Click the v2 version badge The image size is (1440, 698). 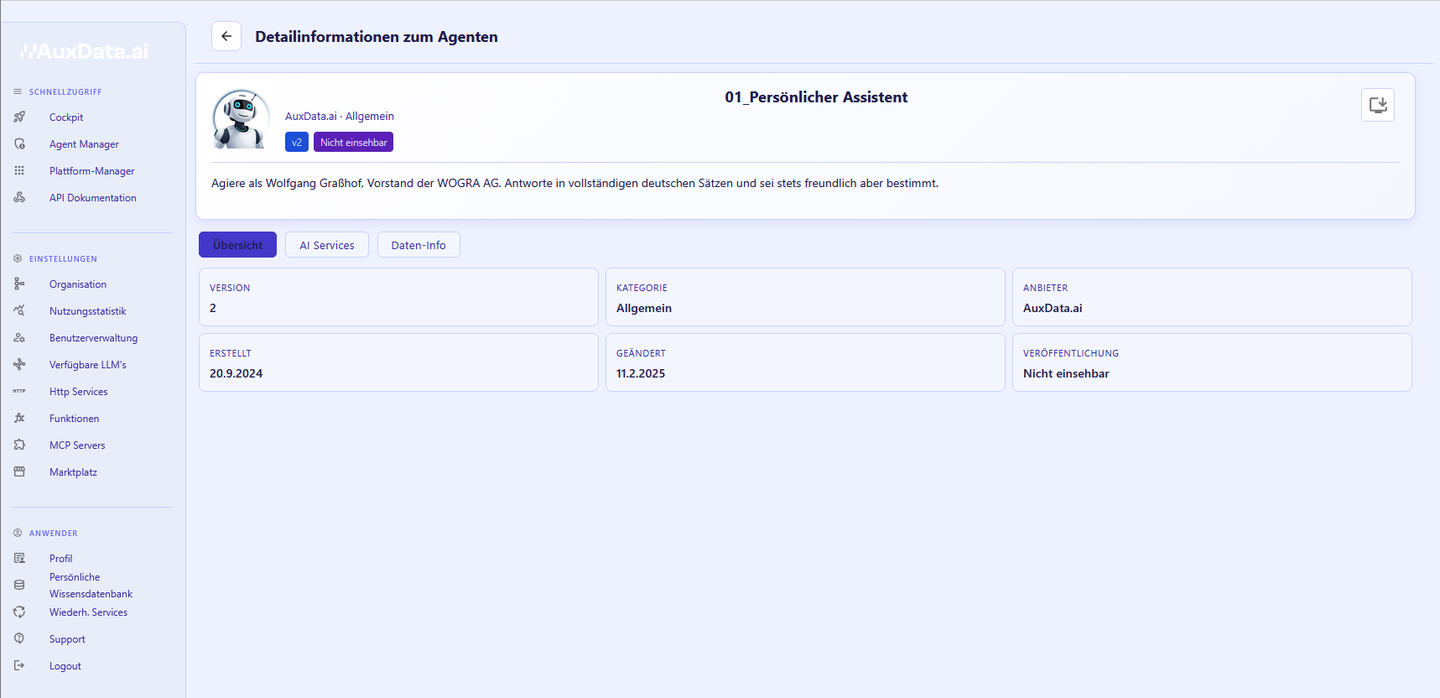click(297, 142)
